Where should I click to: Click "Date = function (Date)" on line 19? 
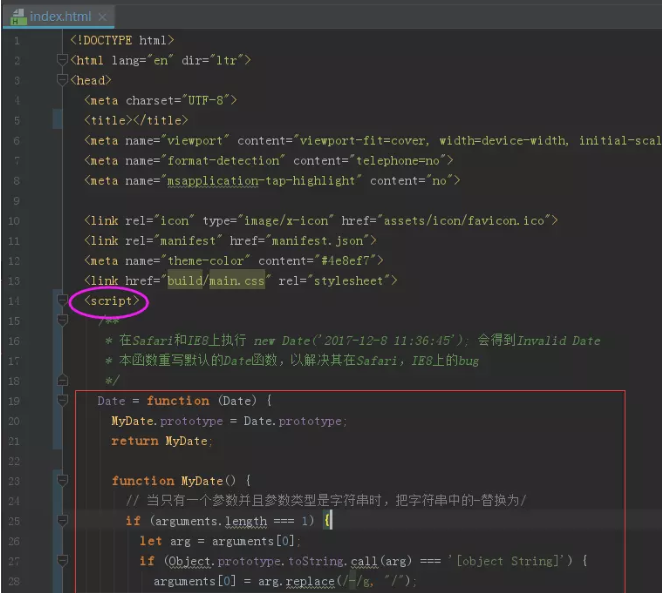click(x=177, y=401)
